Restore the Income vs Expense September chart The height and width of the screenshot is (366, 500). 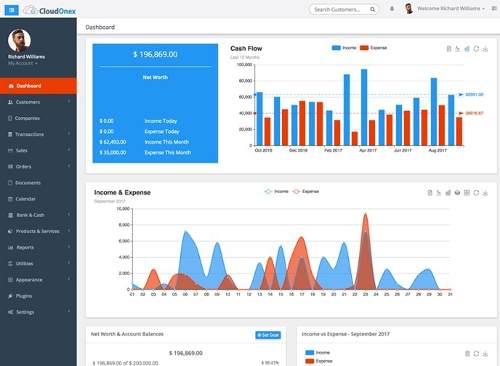476,354
